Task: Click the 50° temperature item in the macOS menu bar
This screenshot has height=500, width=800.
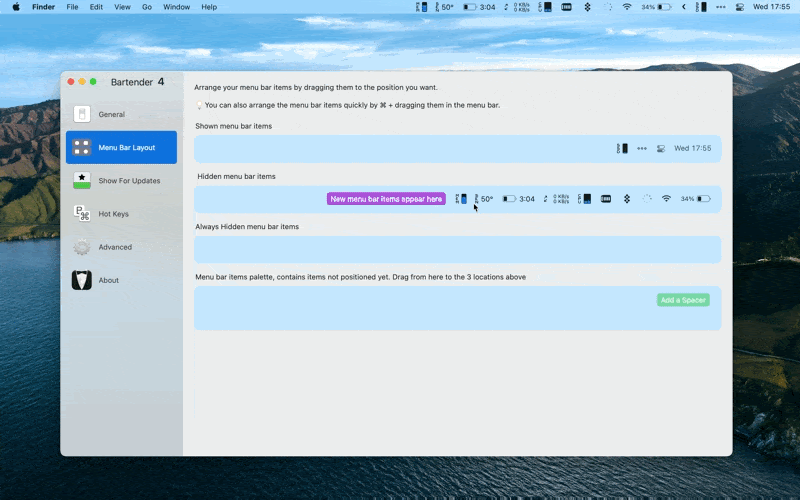Action: point(444,7)
